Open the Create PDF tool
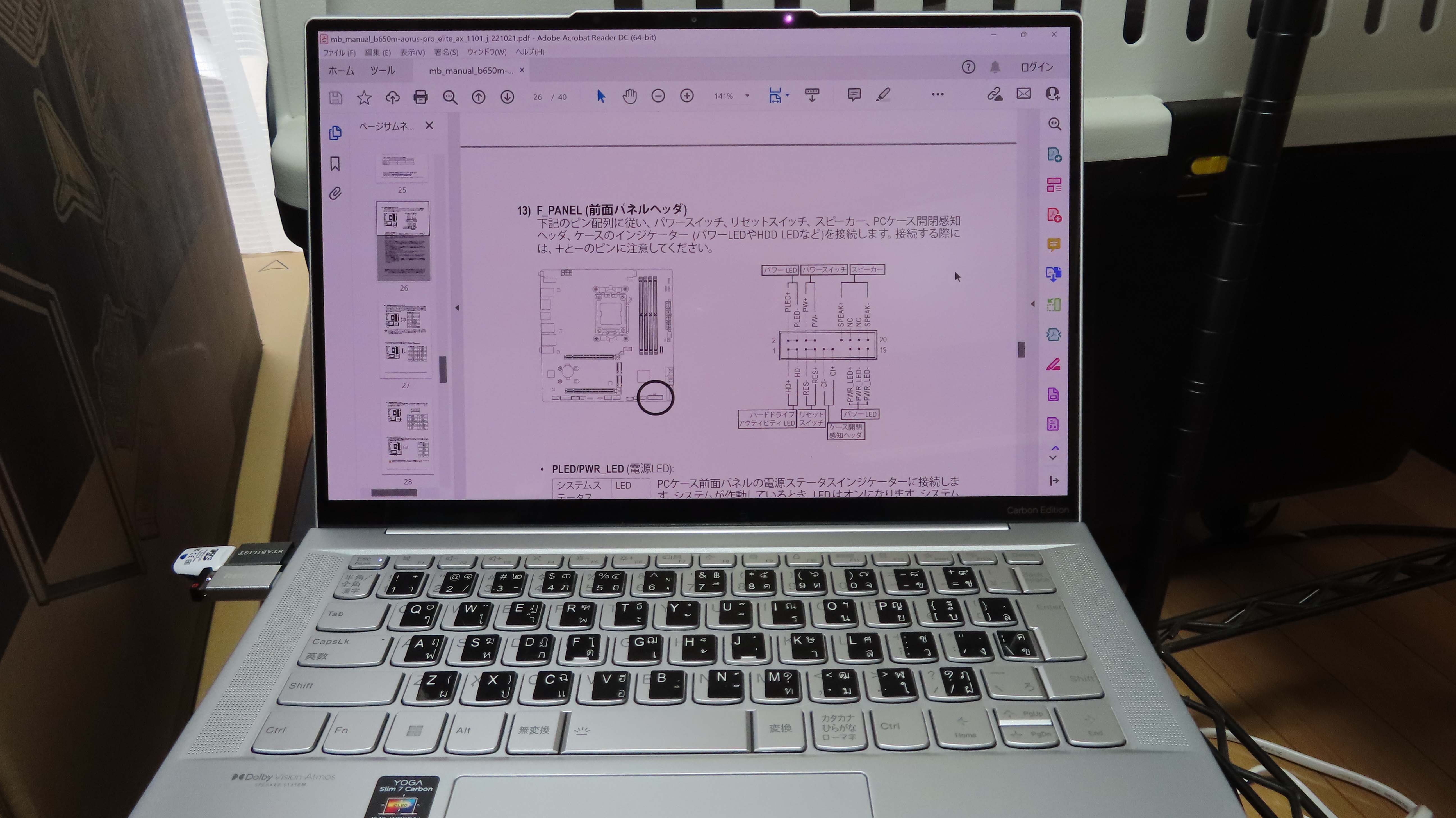This screenshot has height=818, width=1456. 1054,215
